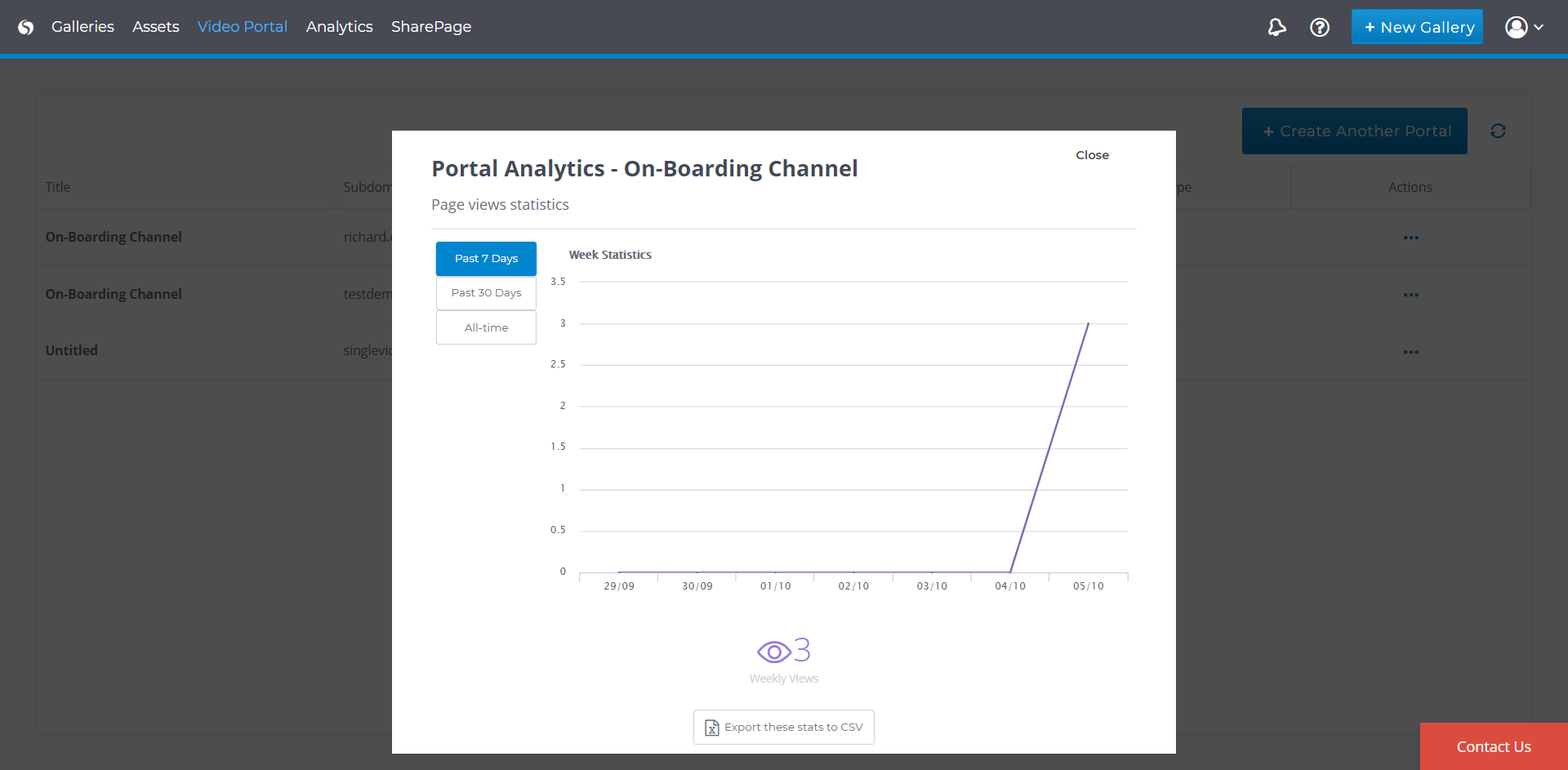Click the refresh portals icon
The width and height of the screenshot is (1568, 770).
coord(1498,131)
